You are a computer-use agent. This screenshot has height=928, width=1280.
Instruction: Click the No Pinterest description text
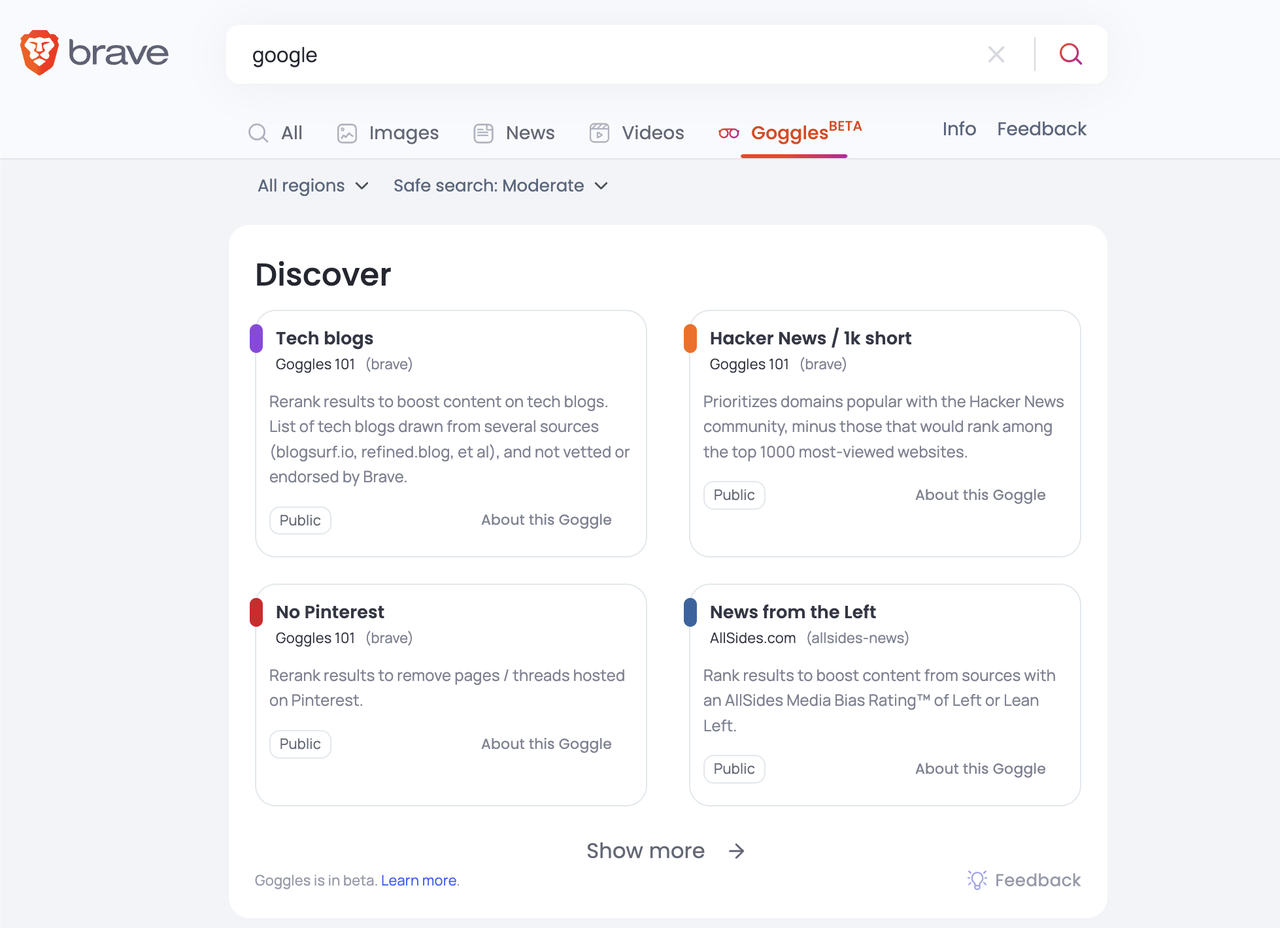pos(447,688)
